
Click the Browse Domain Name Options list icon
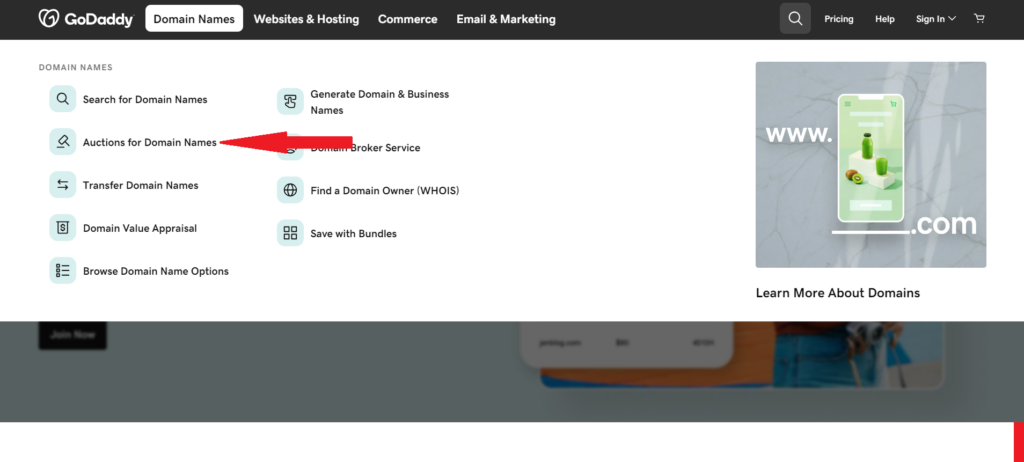pos(63,271)
